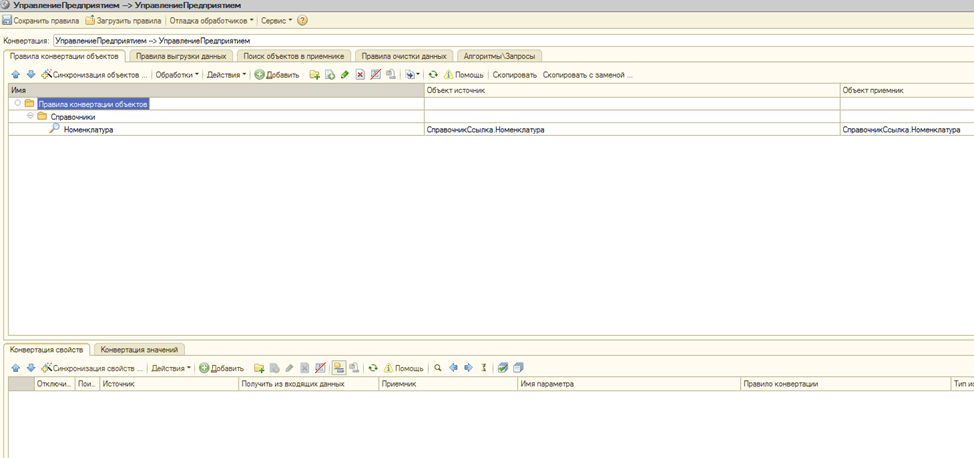The width and height of the screenshot is (974, 458).
Task: Collapse the Правила конвертации объектов root node
Action: 18,103
